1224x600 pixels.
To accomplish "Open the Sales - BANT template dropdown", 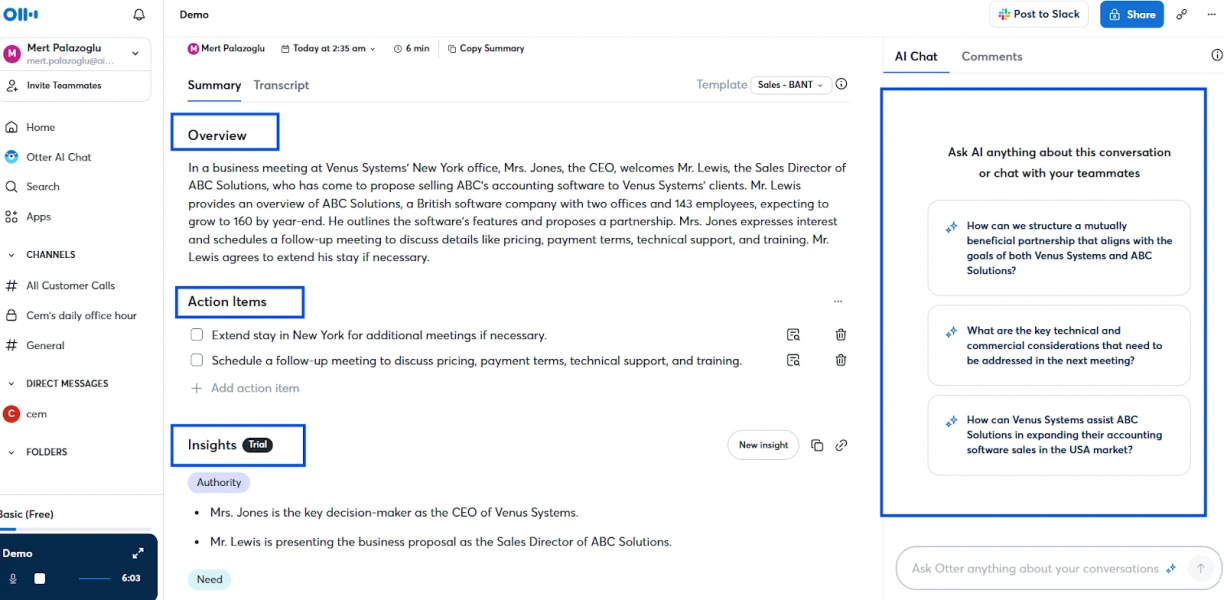I will pos(790,85).
